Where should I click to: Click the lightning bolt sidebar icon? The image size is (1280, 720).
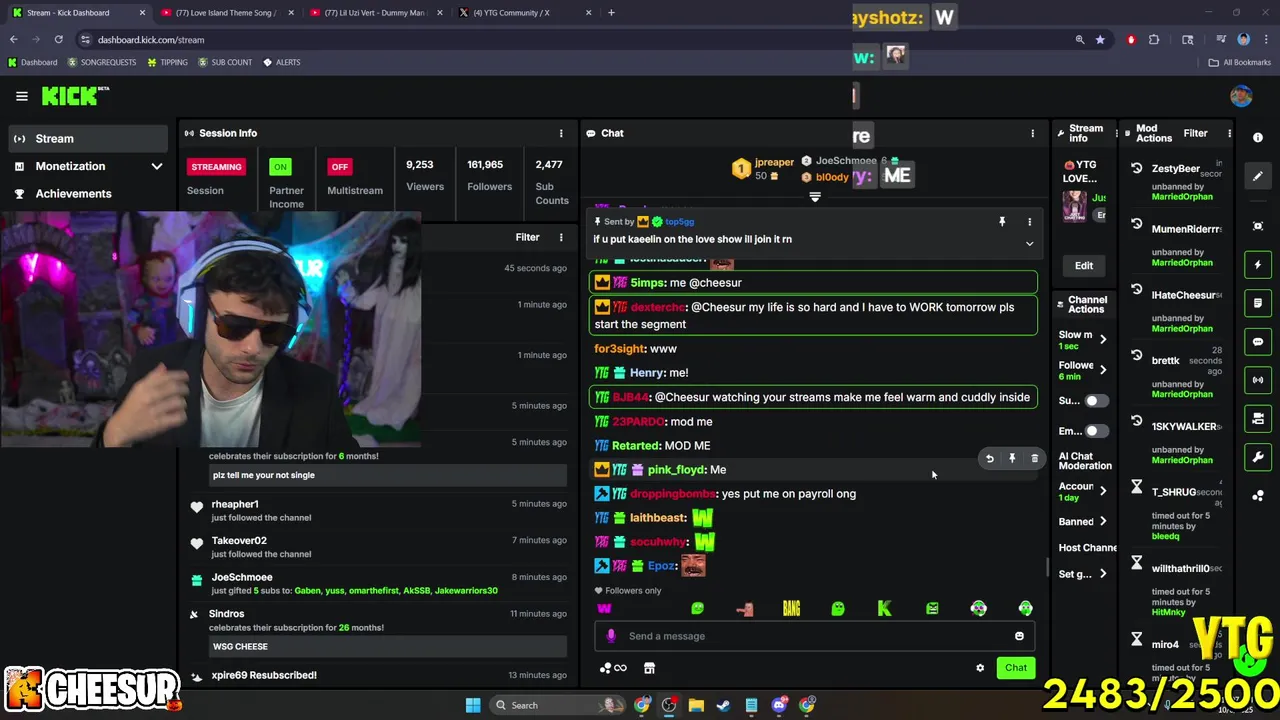coord(1258,265)
